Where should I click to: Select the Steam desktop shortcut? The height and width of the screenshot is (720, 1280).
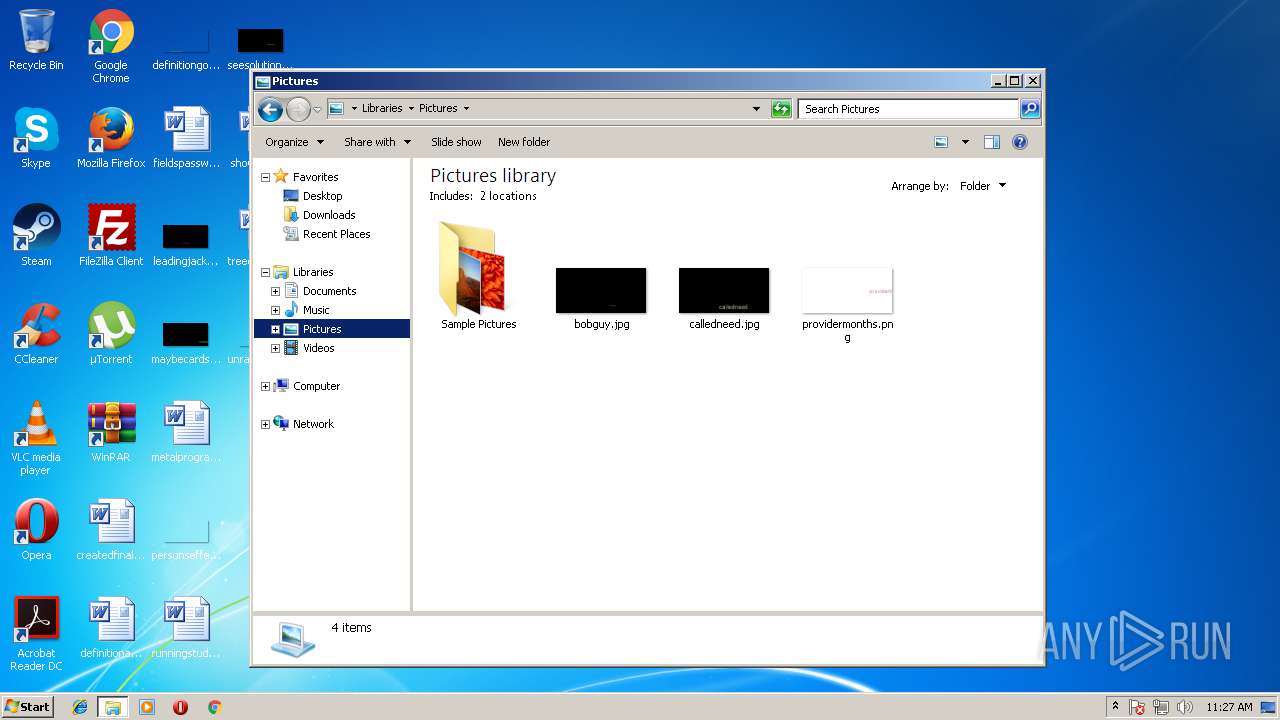click(36, 236)
